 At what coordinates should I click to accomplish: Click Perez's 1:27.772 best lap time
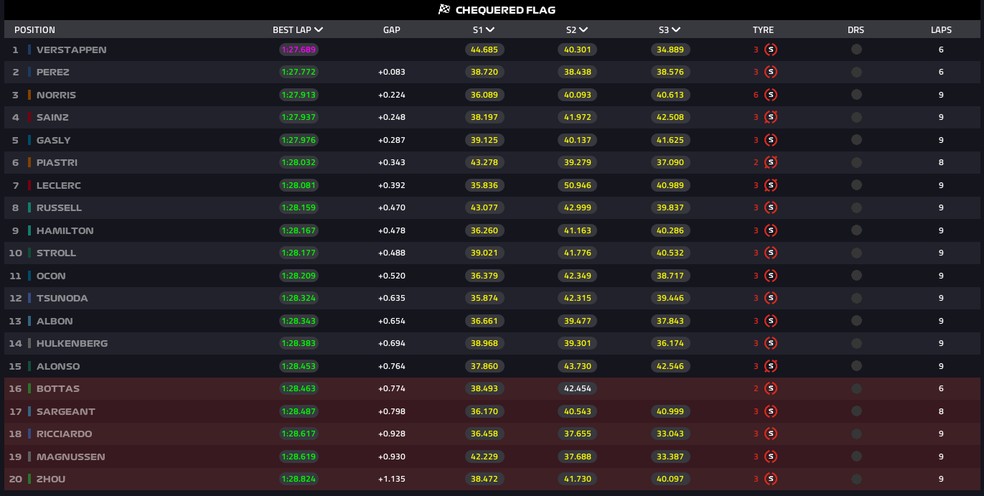pos(299,72)
